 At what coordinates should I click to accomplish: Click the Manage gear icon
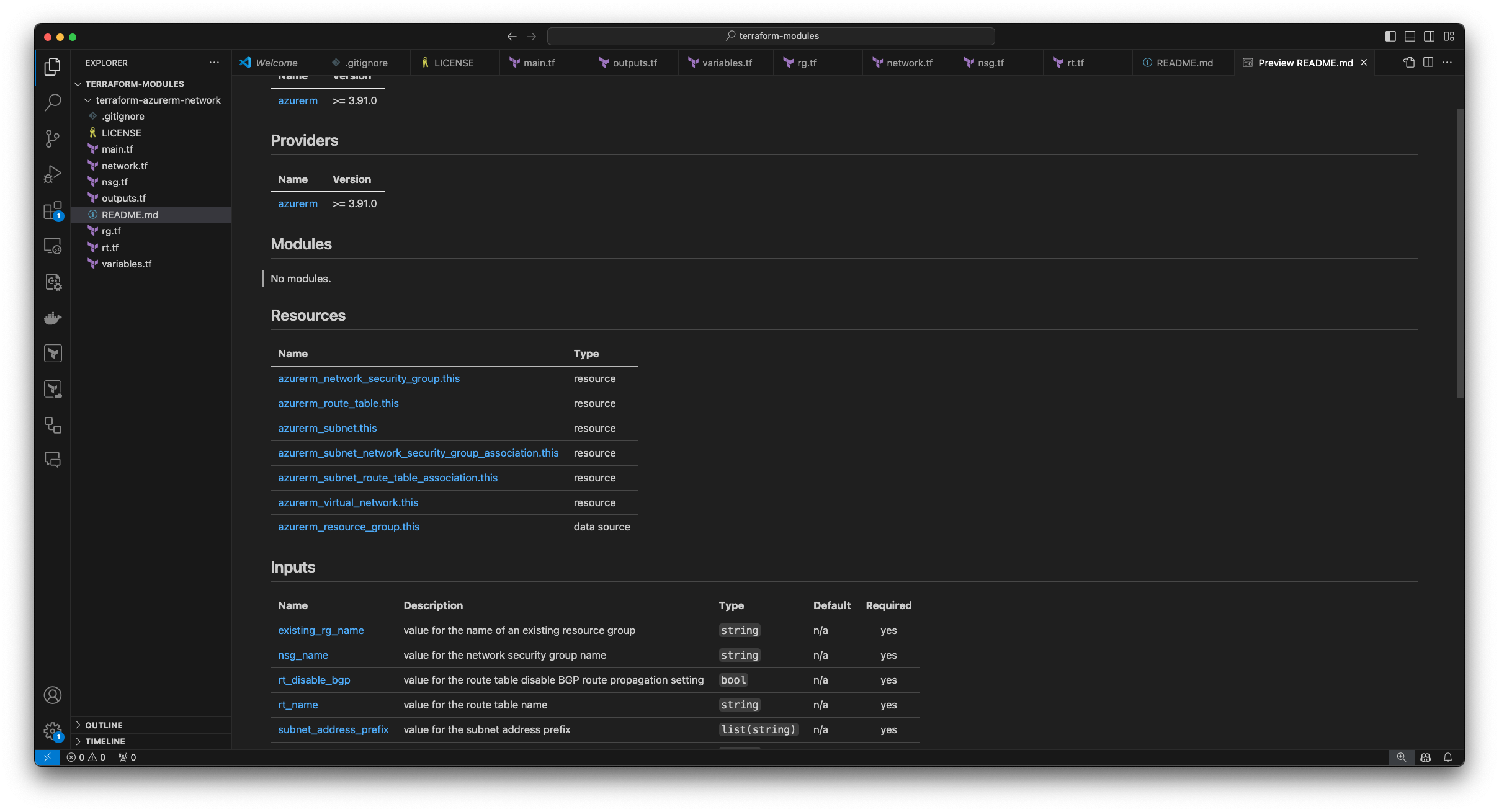[x=53, y=731]
